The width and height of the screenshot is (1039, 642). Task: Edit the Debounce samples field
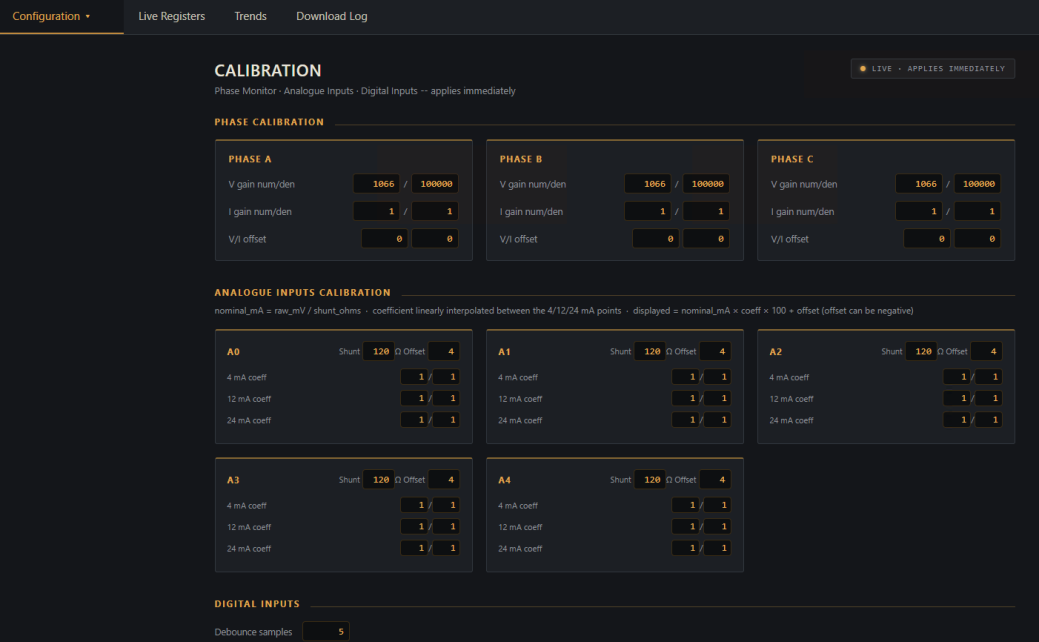pyautogui.click(x=325, y=631)
